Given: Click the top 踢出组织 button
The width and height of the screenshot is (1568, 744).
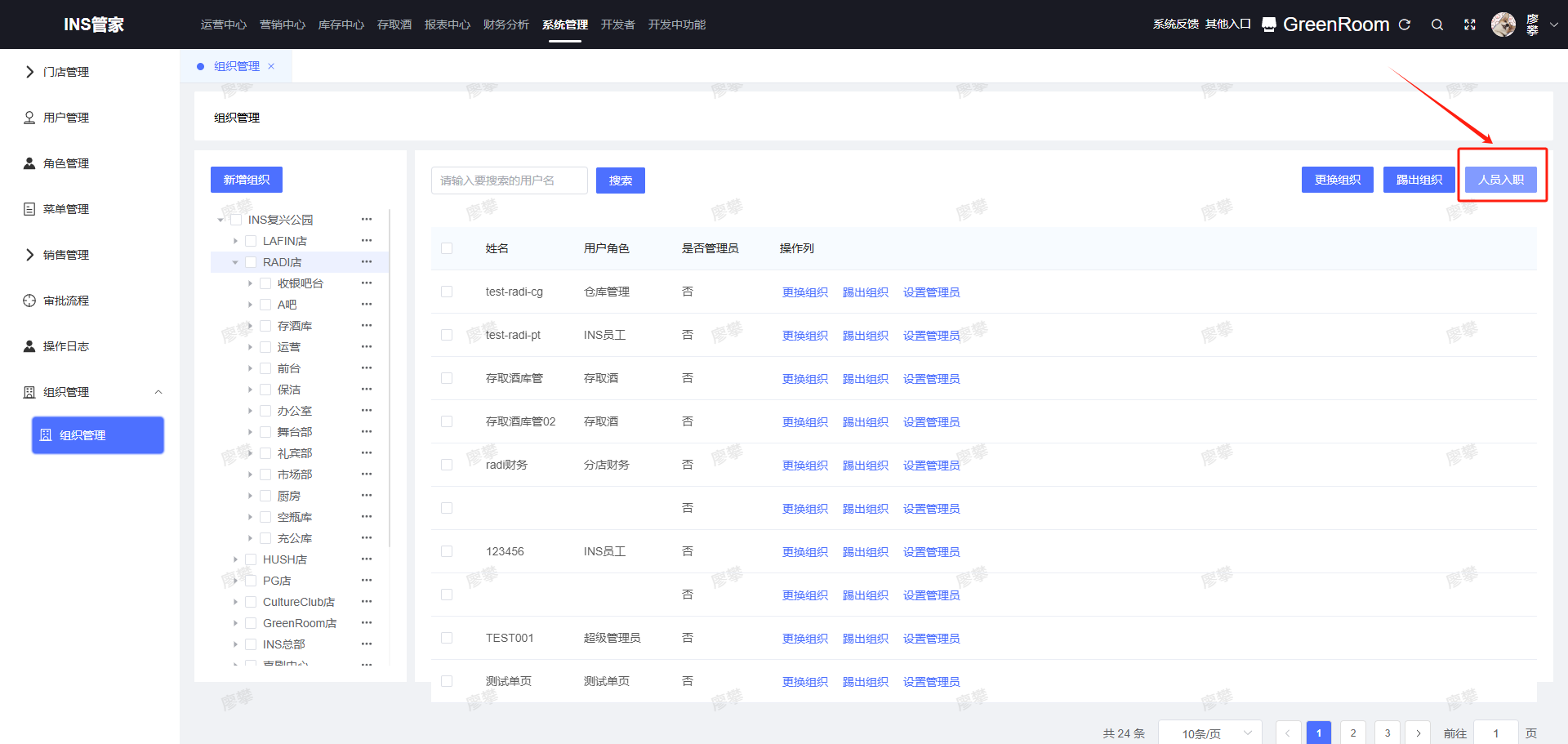Looking at the screenshot, I should 1419,180.
